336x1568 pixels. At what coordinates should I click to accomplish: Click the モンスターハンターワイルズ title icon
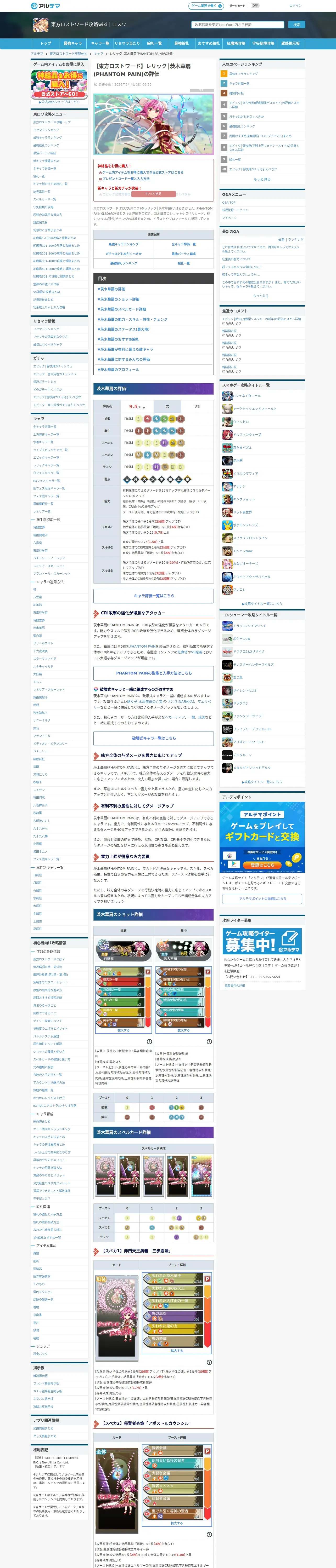point(227,665)
